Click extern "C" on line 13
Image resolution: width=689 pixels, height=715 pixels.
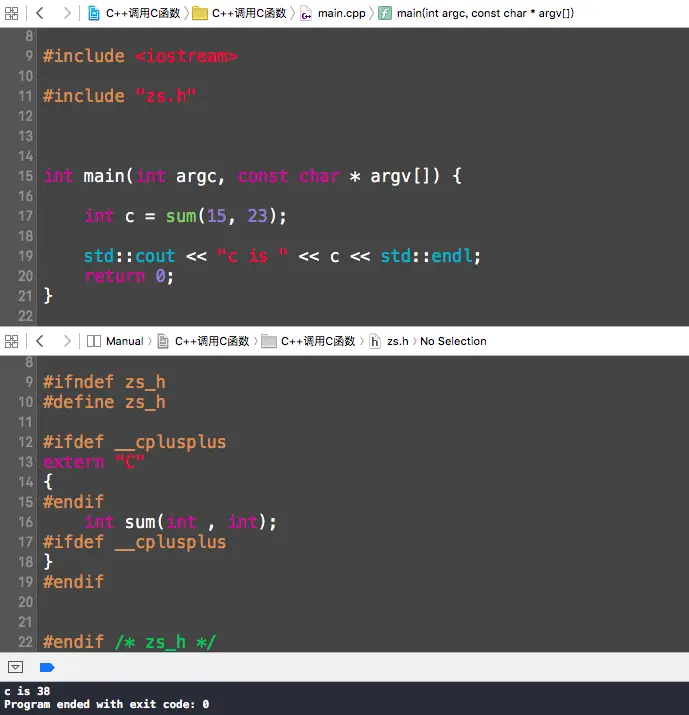pyautogui.click(x=94, y=462)
